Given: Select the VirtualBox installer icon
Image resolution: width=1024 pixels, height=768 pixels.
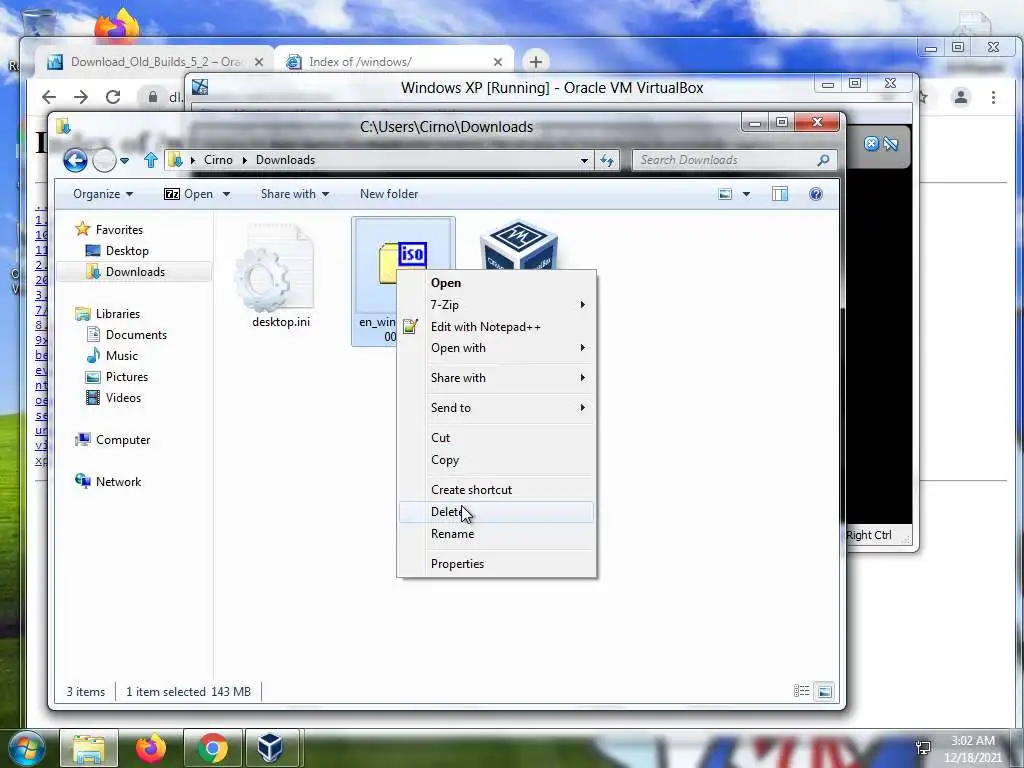Looking at the screenshot, I should 519,244.
